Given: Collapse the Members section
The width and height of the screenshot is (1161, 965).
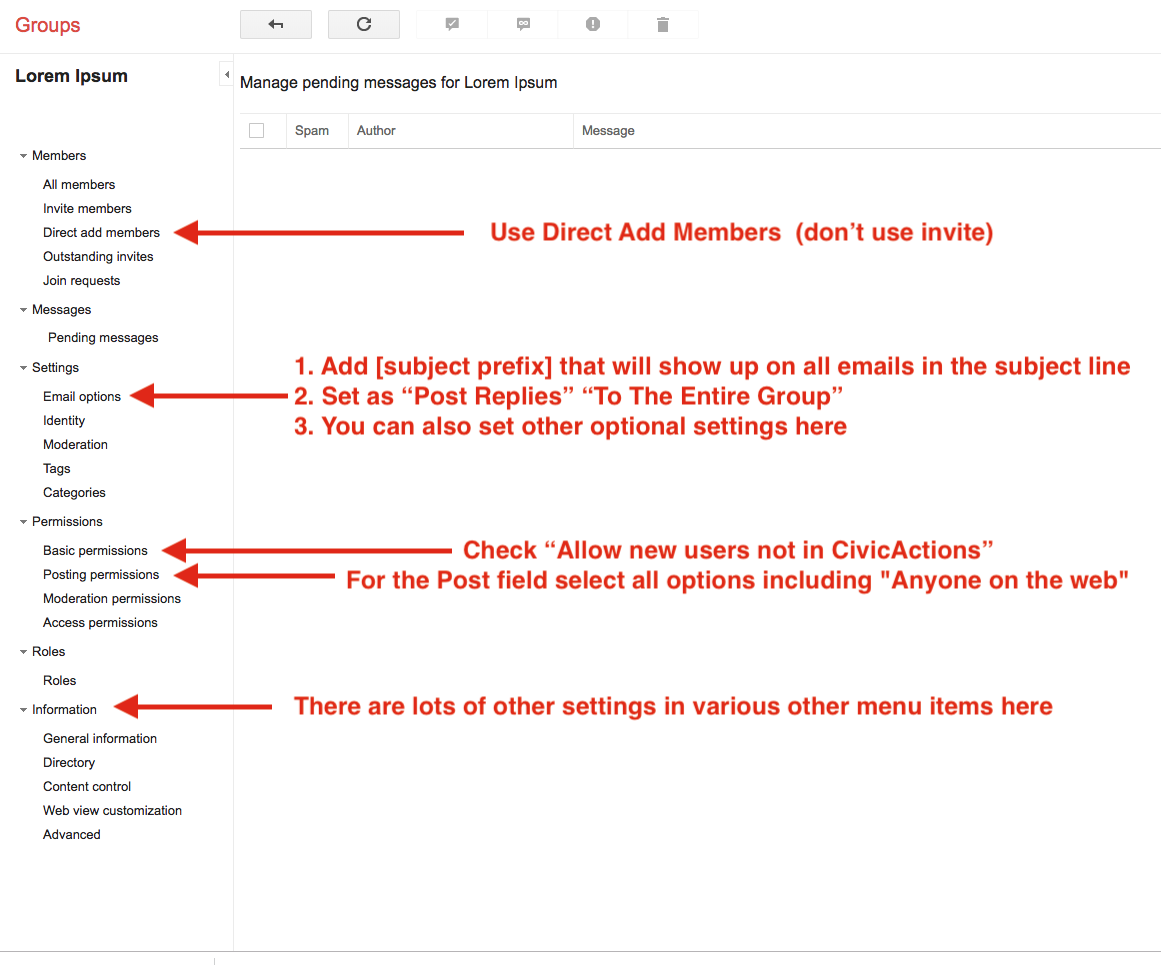Looking at the screenshot, I should click(24, 156).
